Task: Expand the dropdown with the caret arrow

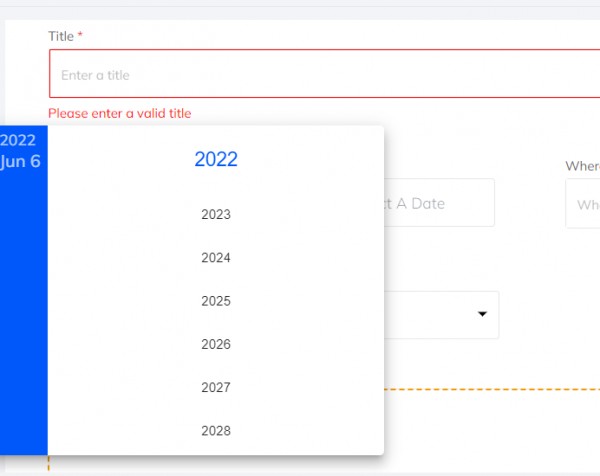Action: pos(483,314)
